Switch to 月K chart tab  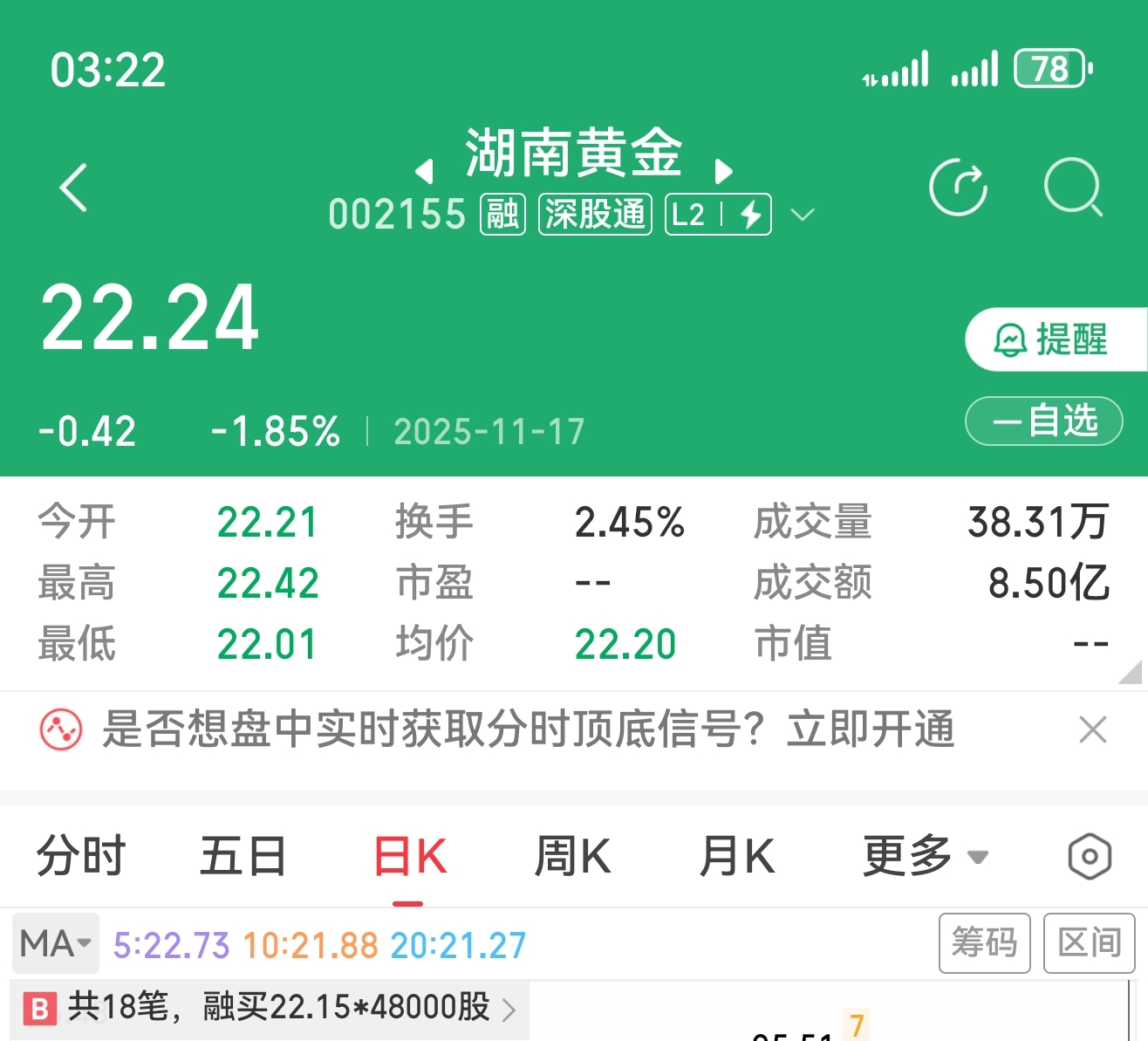pos(737,856)
